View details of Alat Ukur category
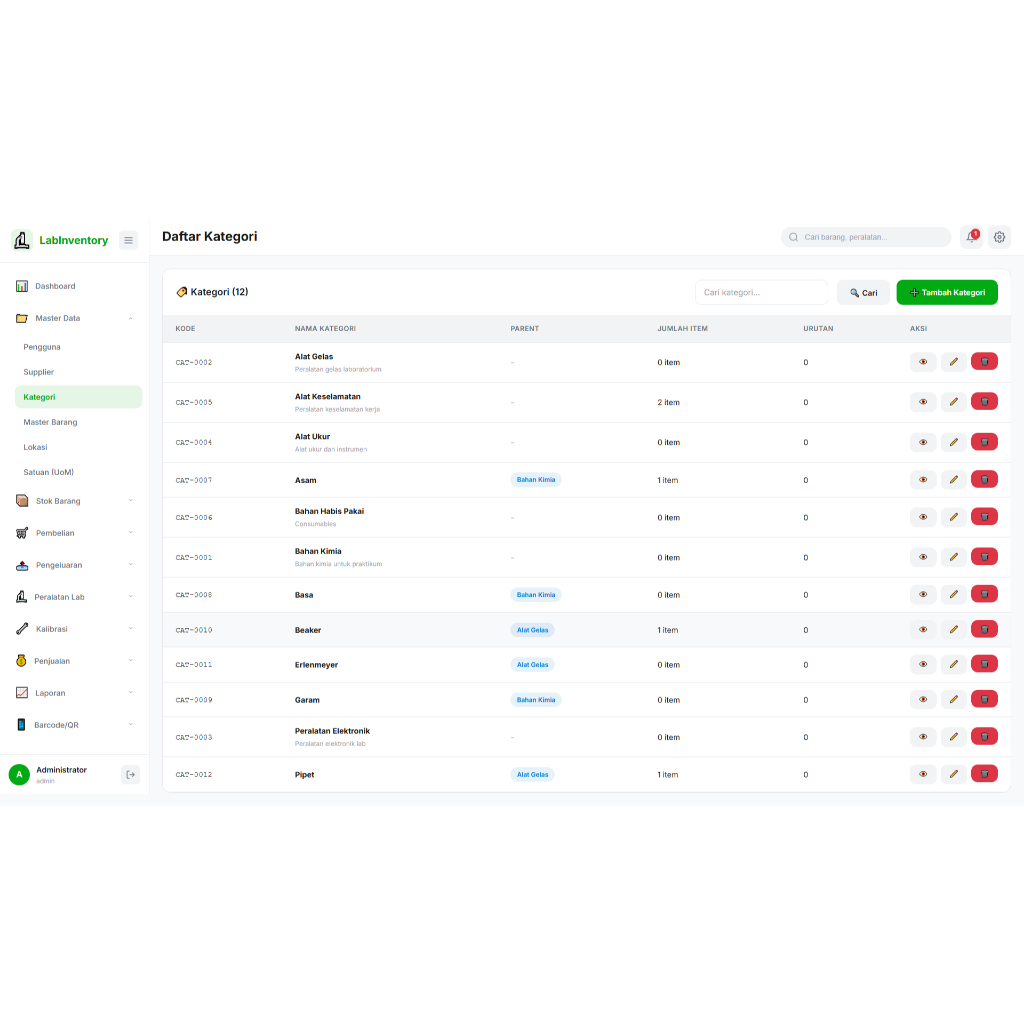Screen dimensions: 1024x1024 click(x=923, y=442)
